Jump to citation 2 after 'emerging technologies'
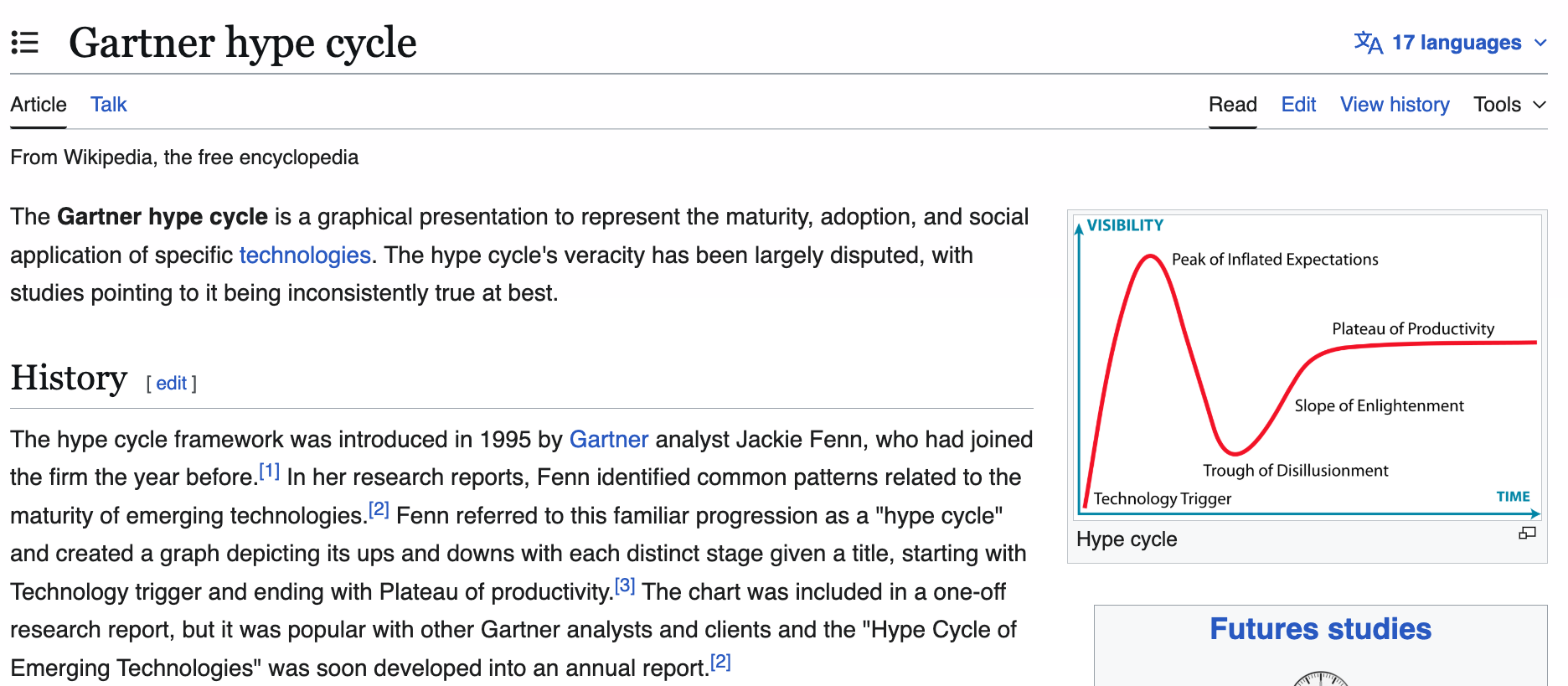The height and width of the screenshot is (686, 1568). click(x=379, y=509)
